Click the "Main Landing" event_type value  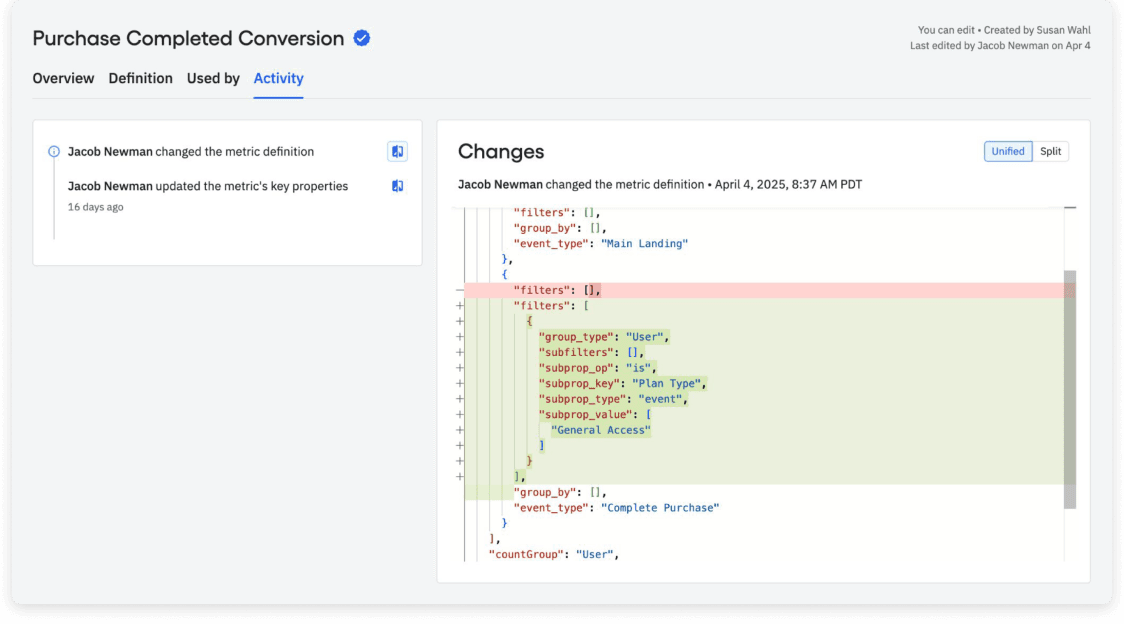(x=646, y=243)
